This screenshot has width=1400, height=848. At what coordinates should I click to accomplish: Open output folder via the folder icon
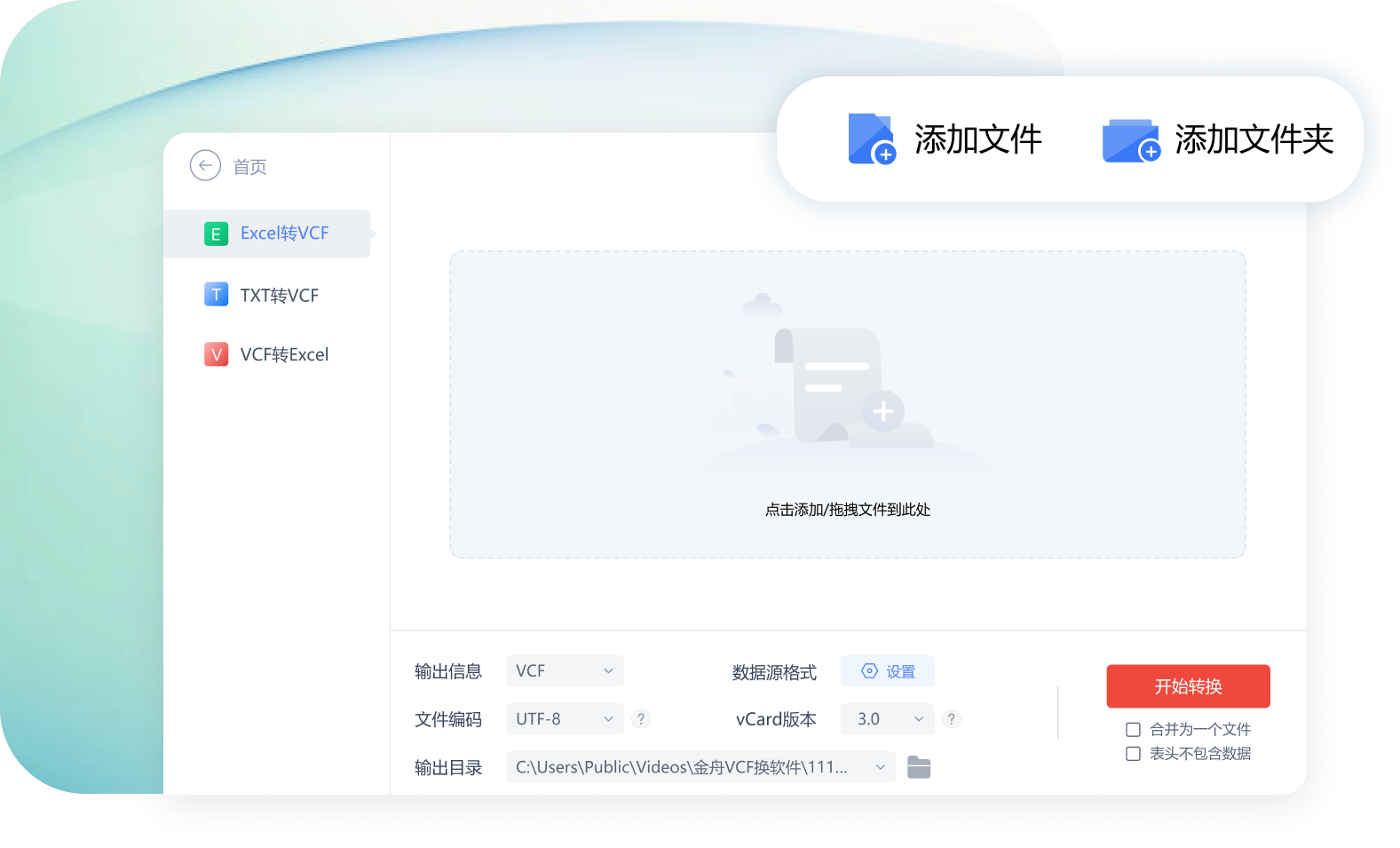tap(919, 767)
